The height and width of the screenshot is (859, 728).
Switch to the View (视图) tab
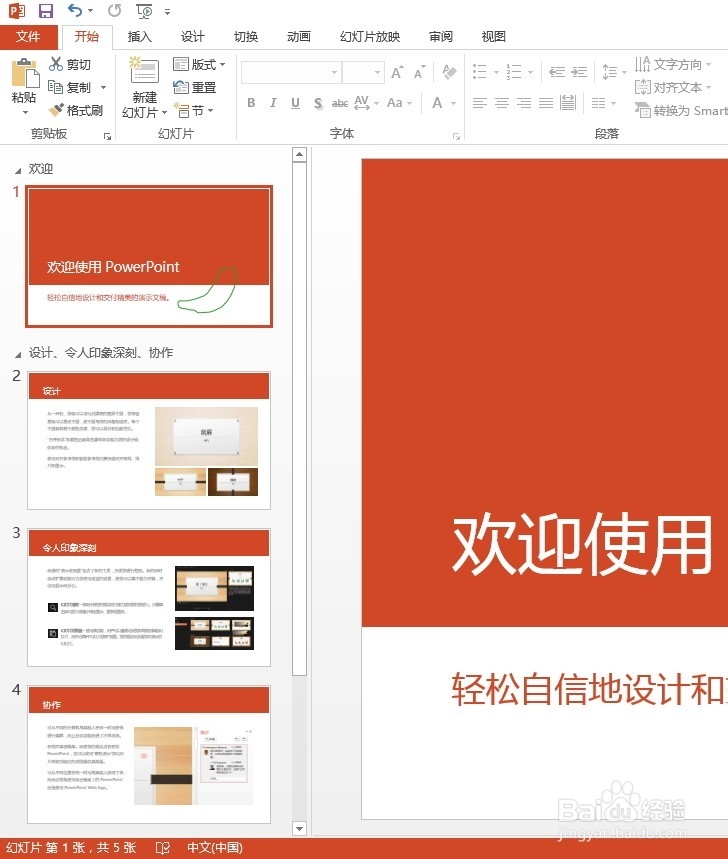(x=494, y=37)
